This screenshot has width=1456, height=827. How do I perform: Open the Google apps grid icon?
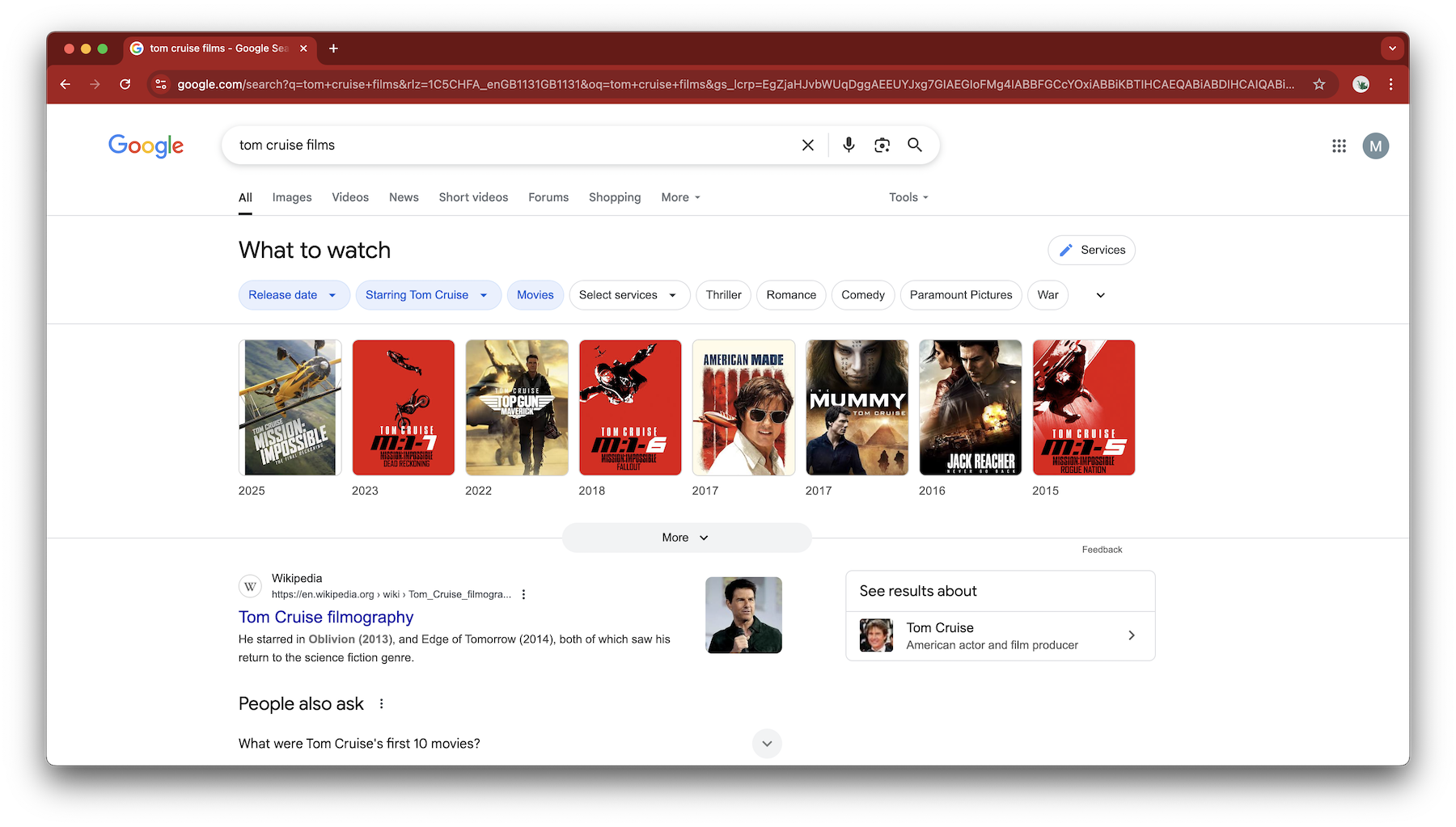(1340, 146)
